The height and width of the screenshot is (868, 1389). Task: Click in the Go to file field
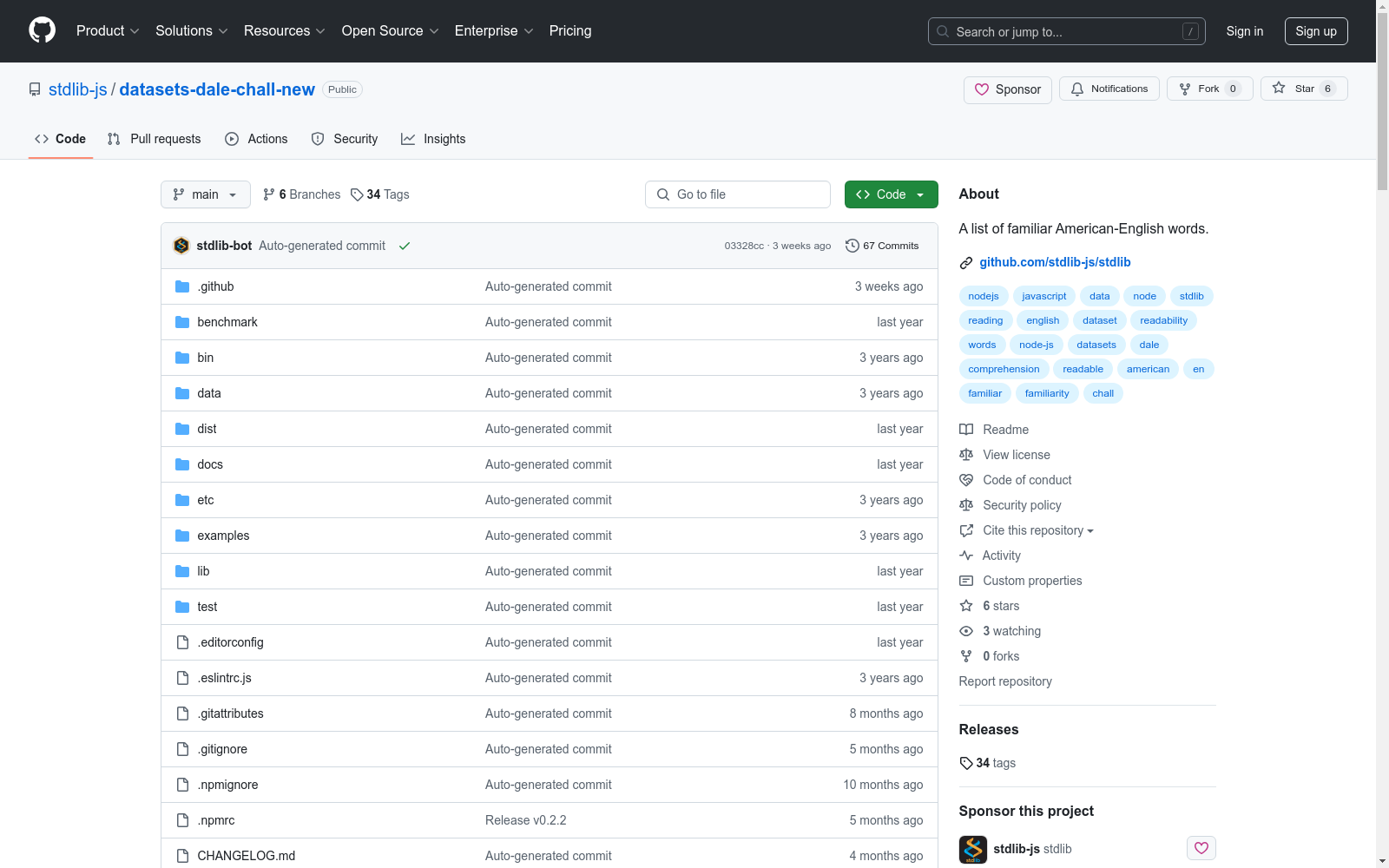point(738,194)
